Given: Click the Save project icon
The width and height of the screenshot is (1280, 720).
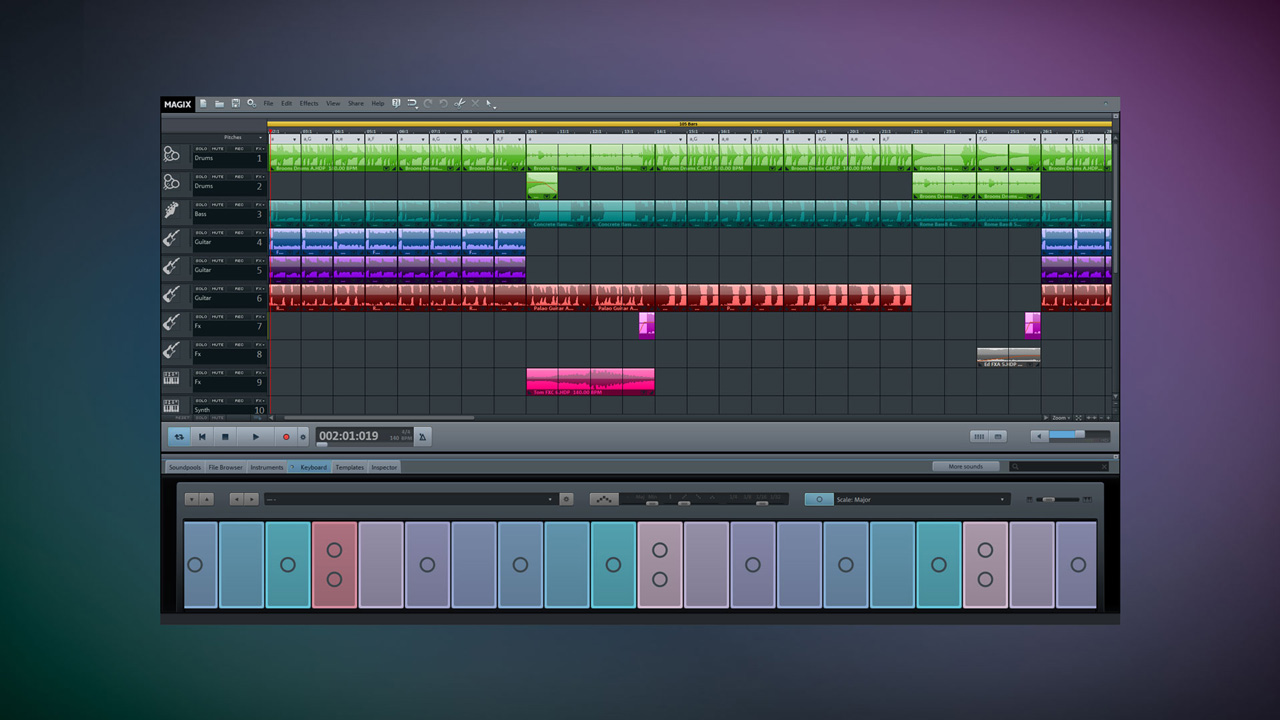Looking at the screenshot, I should [236, 103].
